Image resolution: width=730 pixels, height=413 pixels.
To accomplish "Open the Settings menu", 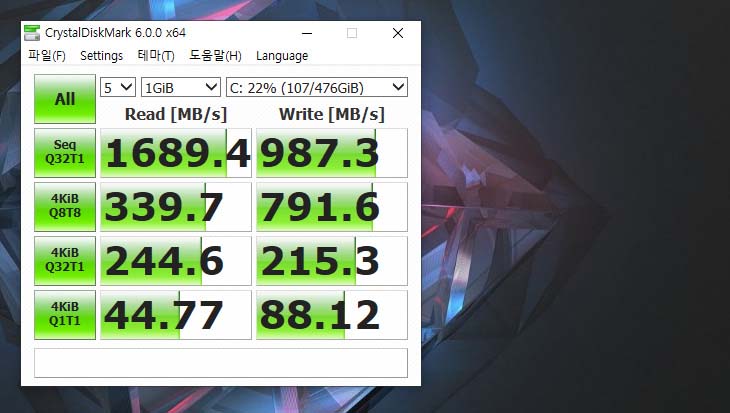I will point(101,56).
